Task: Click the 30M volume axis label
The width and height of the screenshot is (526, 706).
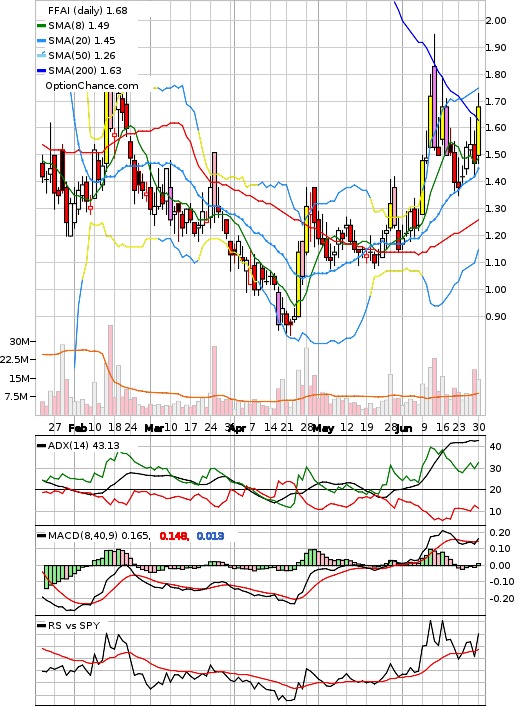Action: (20, 342)
